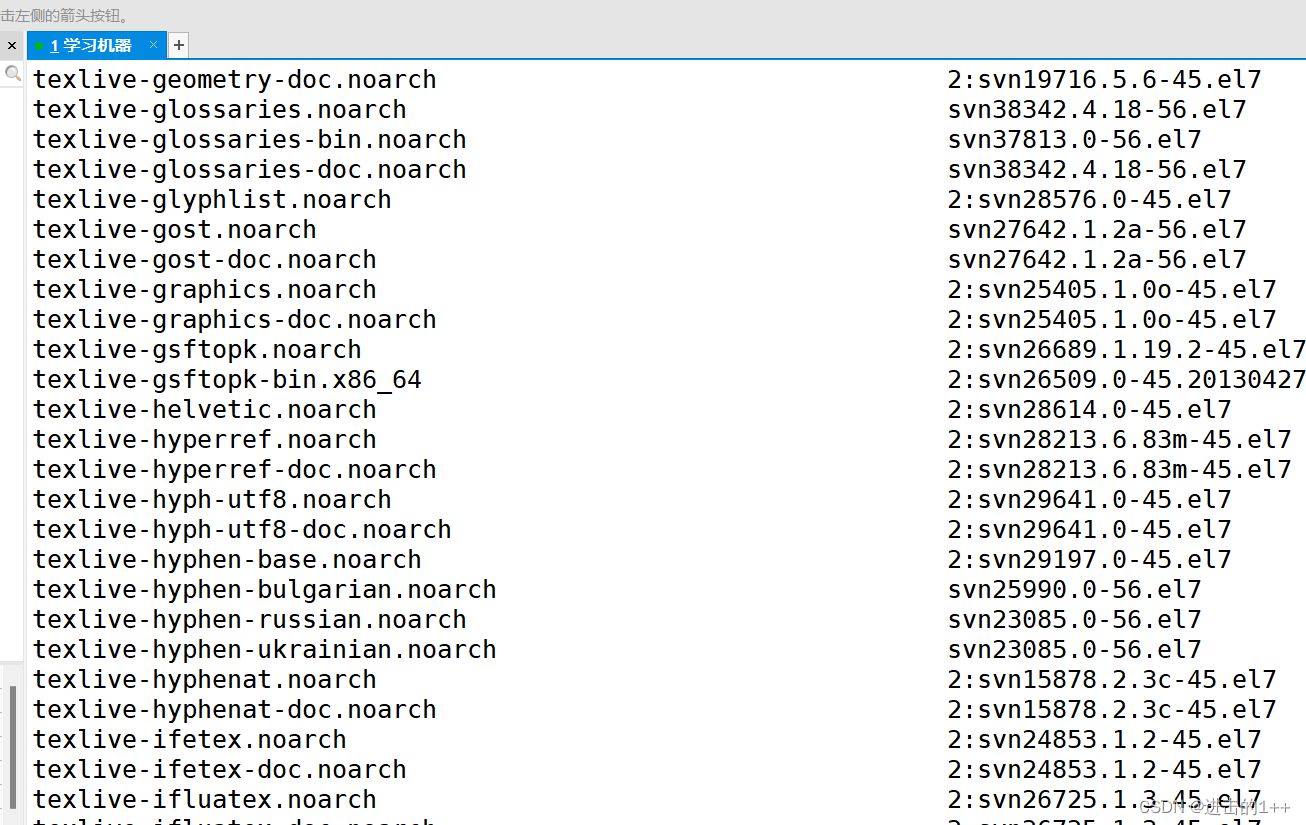Click version 2:svn19716.5.6-45.el7
Screen dimensions: 1306x825
tap(1105, 80)
